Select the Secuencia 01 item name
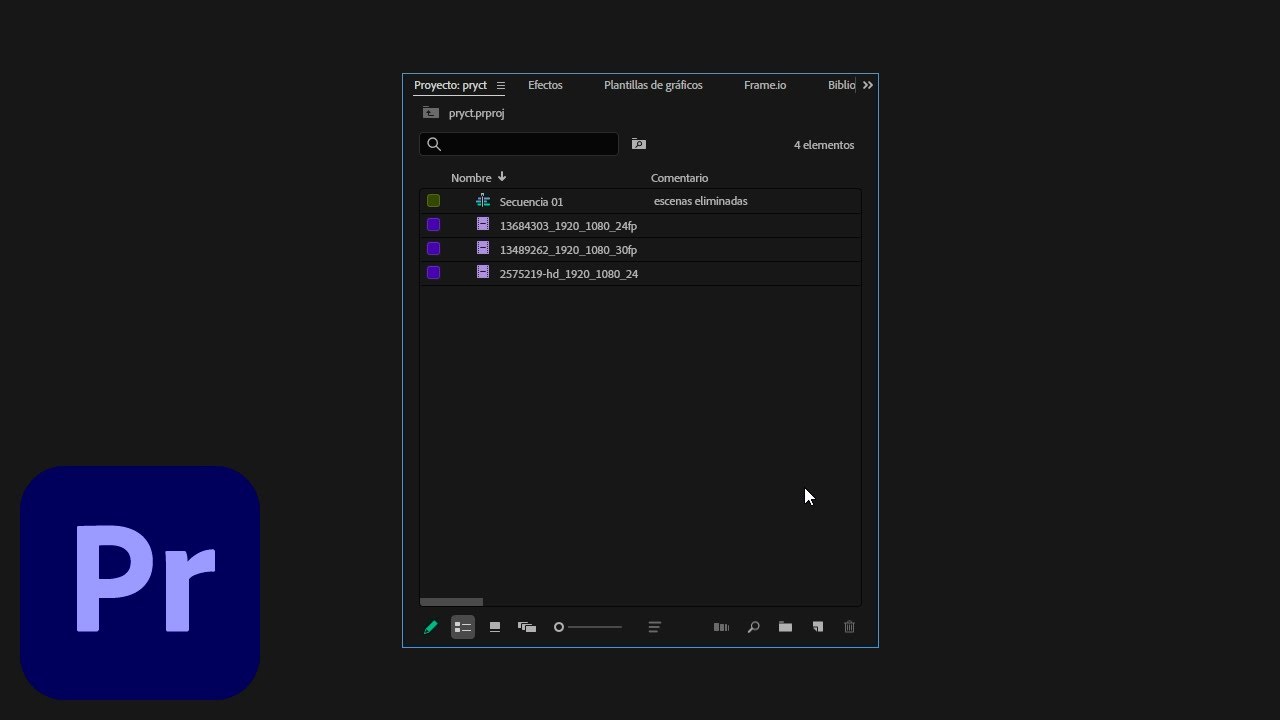The image size is (1280, 720). coord(531,202)
